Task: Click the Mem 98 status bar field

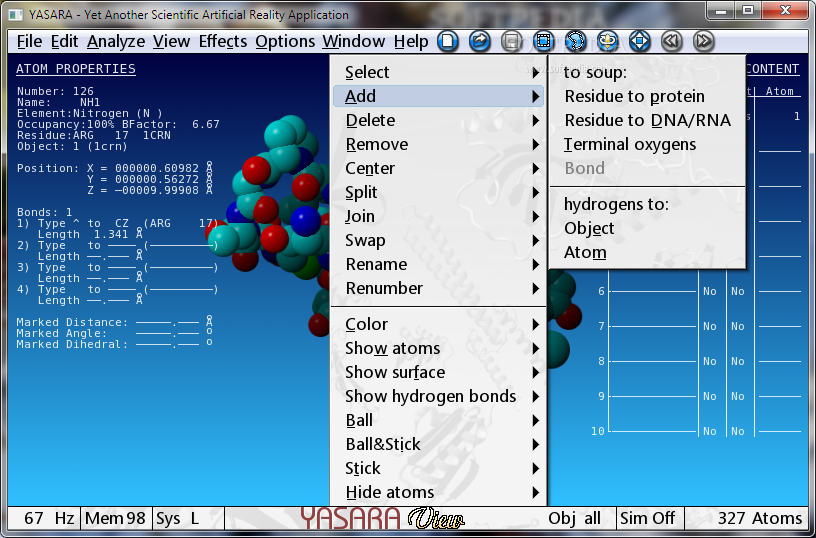Action: tap(115, 518)
